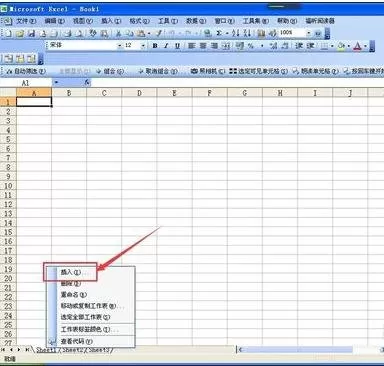Open the font size 12 dropdown
The image size is (384, 366).
(143, 46)
